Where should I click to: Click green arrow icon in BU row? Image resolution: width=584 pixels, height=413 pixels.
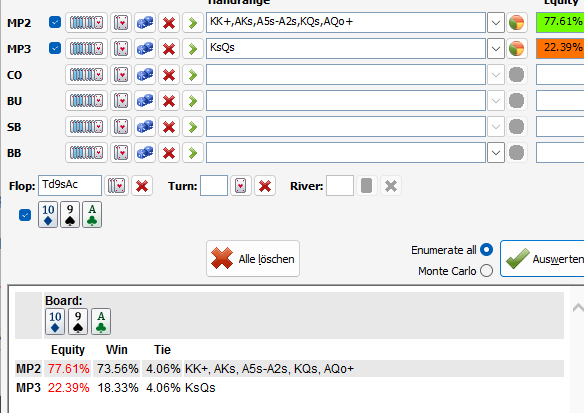193,101
